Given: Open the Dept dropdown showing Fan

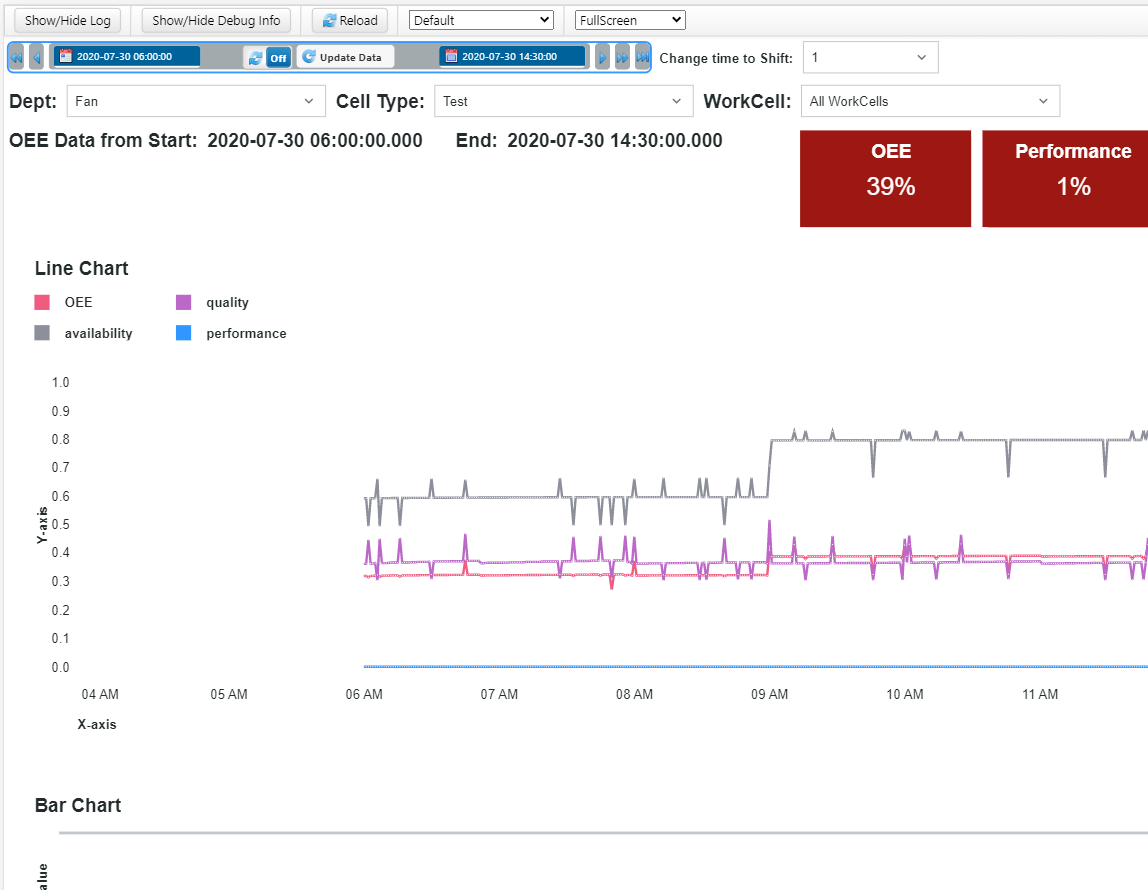Looking at the screenshot, I should [x=196, y=101].
